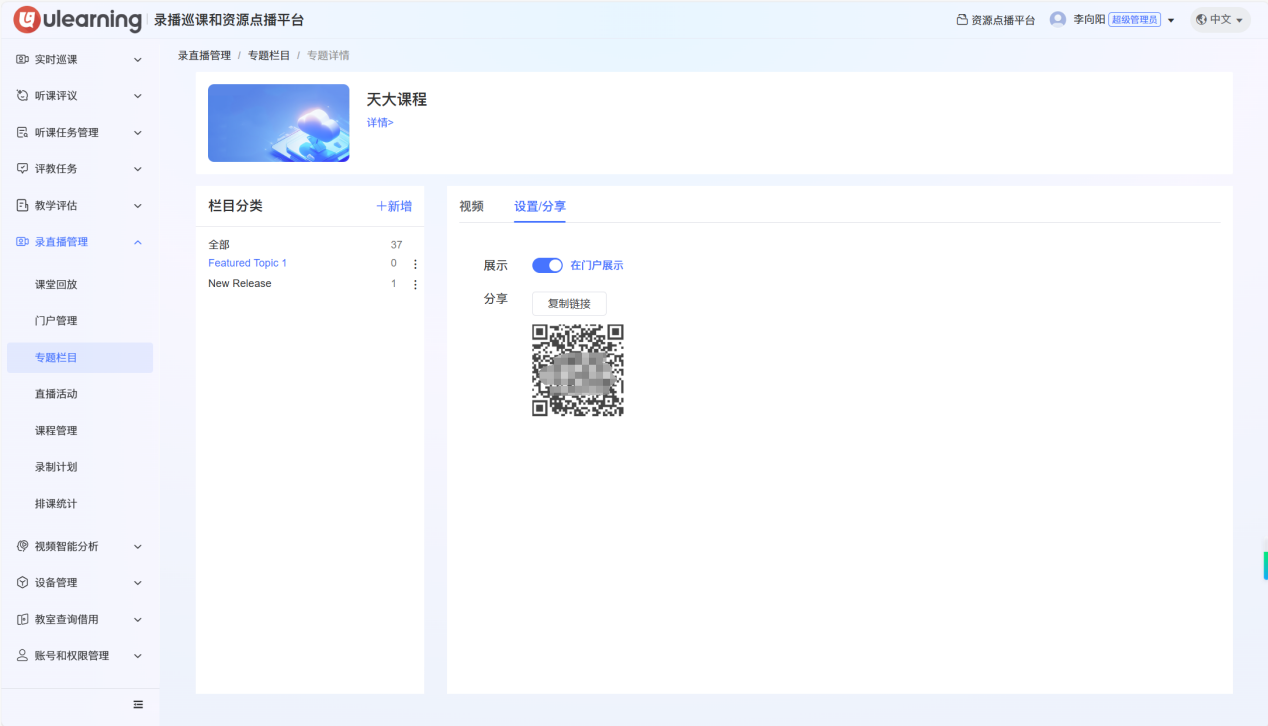The height and width of the screenshot is (726, 1268).
Task: Open the 实时巡课 sidebar section
Action: [x=60, y=58]
